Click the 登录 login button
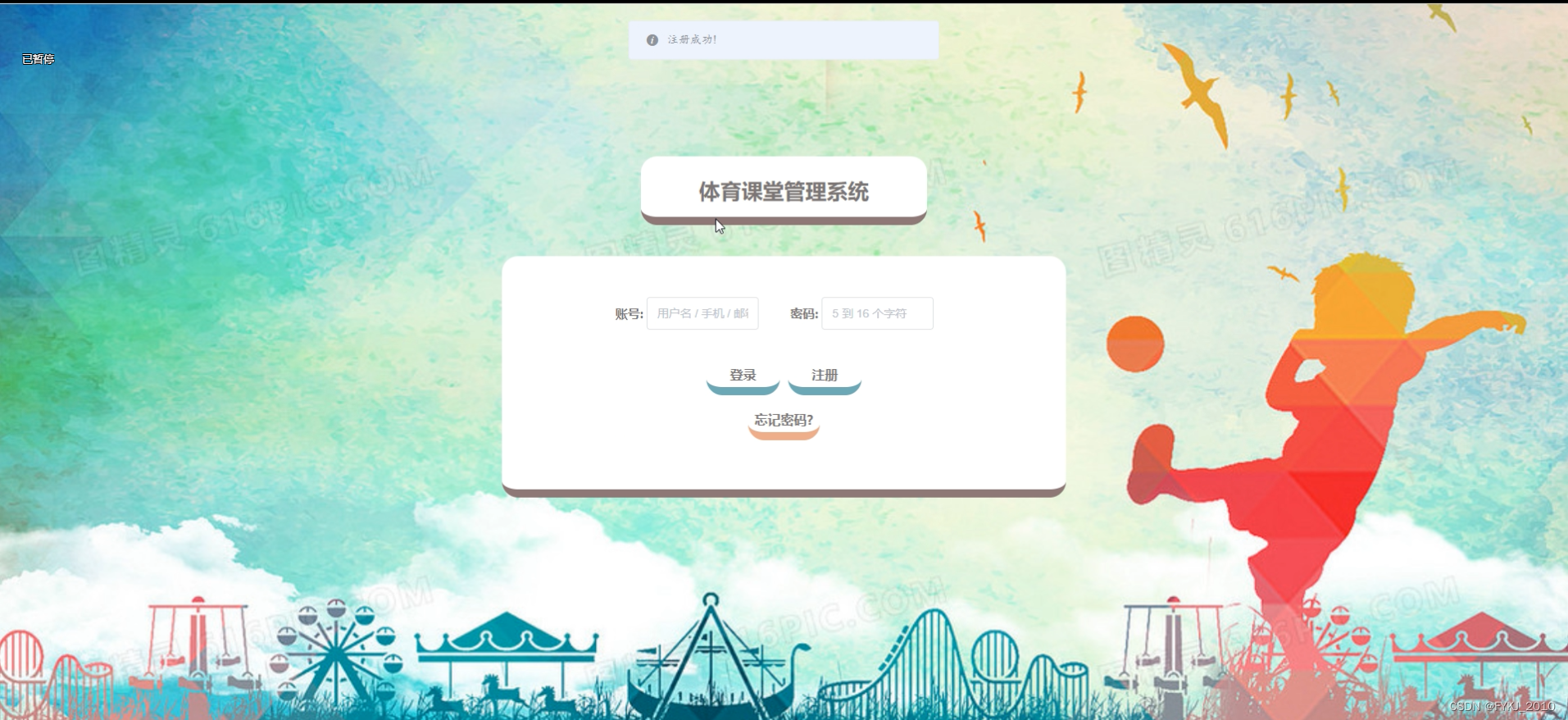This screenshot has width=1568, height=720. (743, 377)
